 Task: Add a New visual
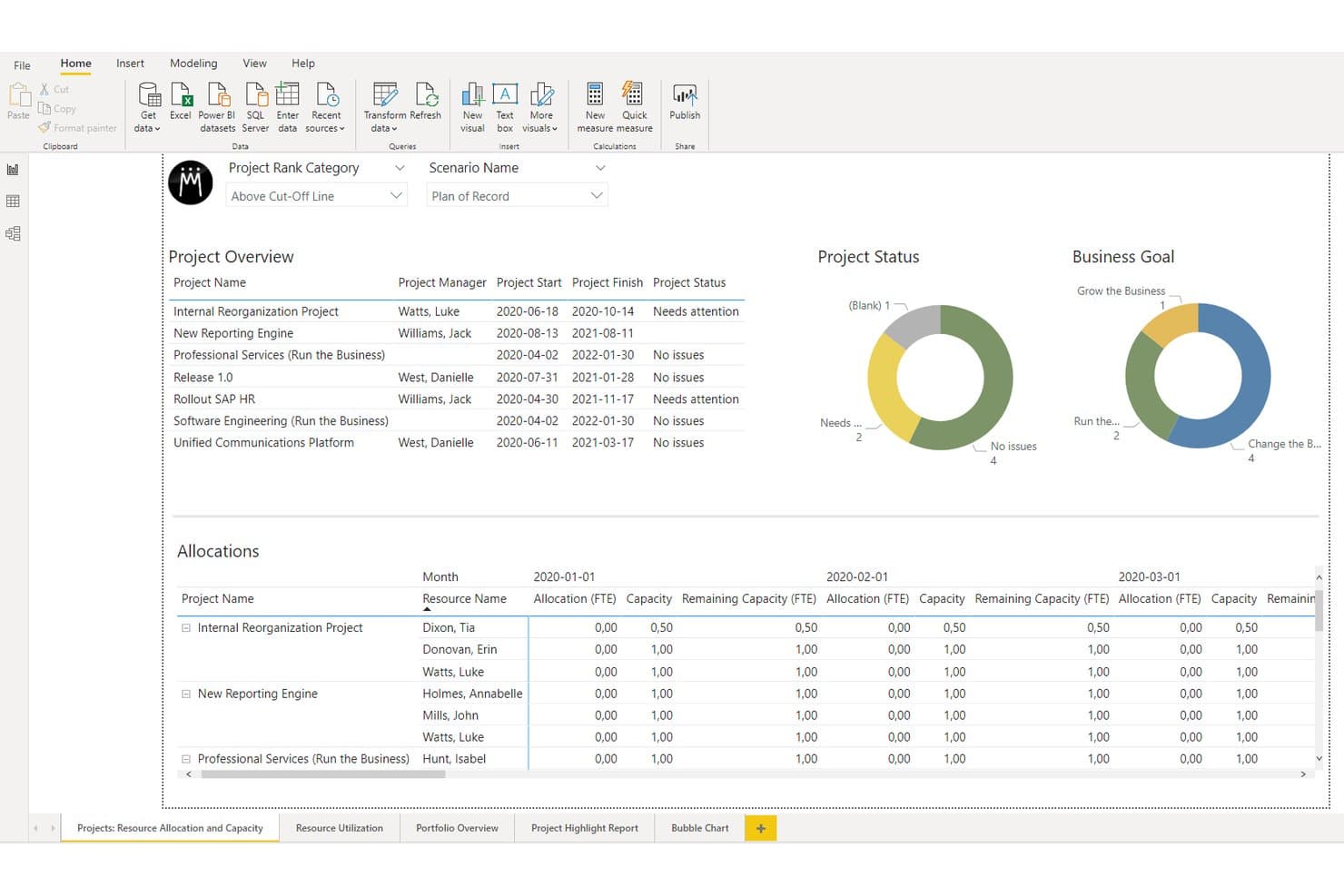(x=472, y=107)
